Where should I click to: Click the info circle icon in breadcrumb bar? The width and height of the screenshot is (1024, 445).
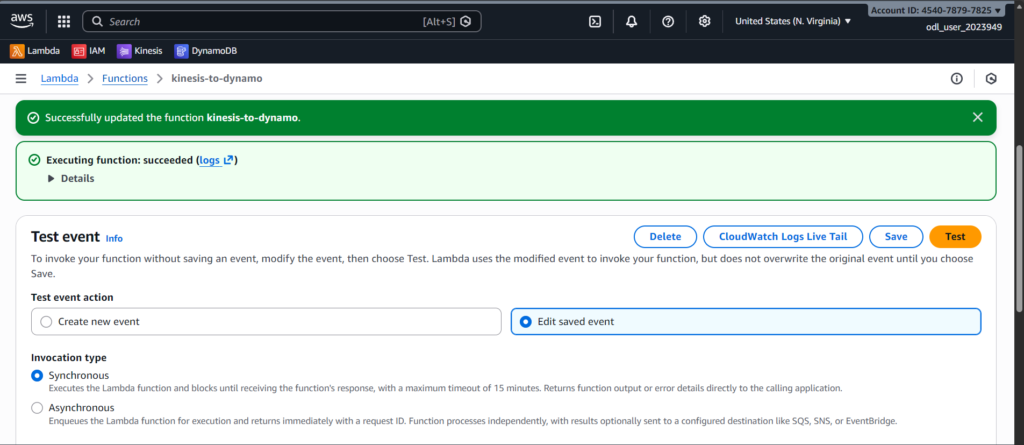coord(956,78)
